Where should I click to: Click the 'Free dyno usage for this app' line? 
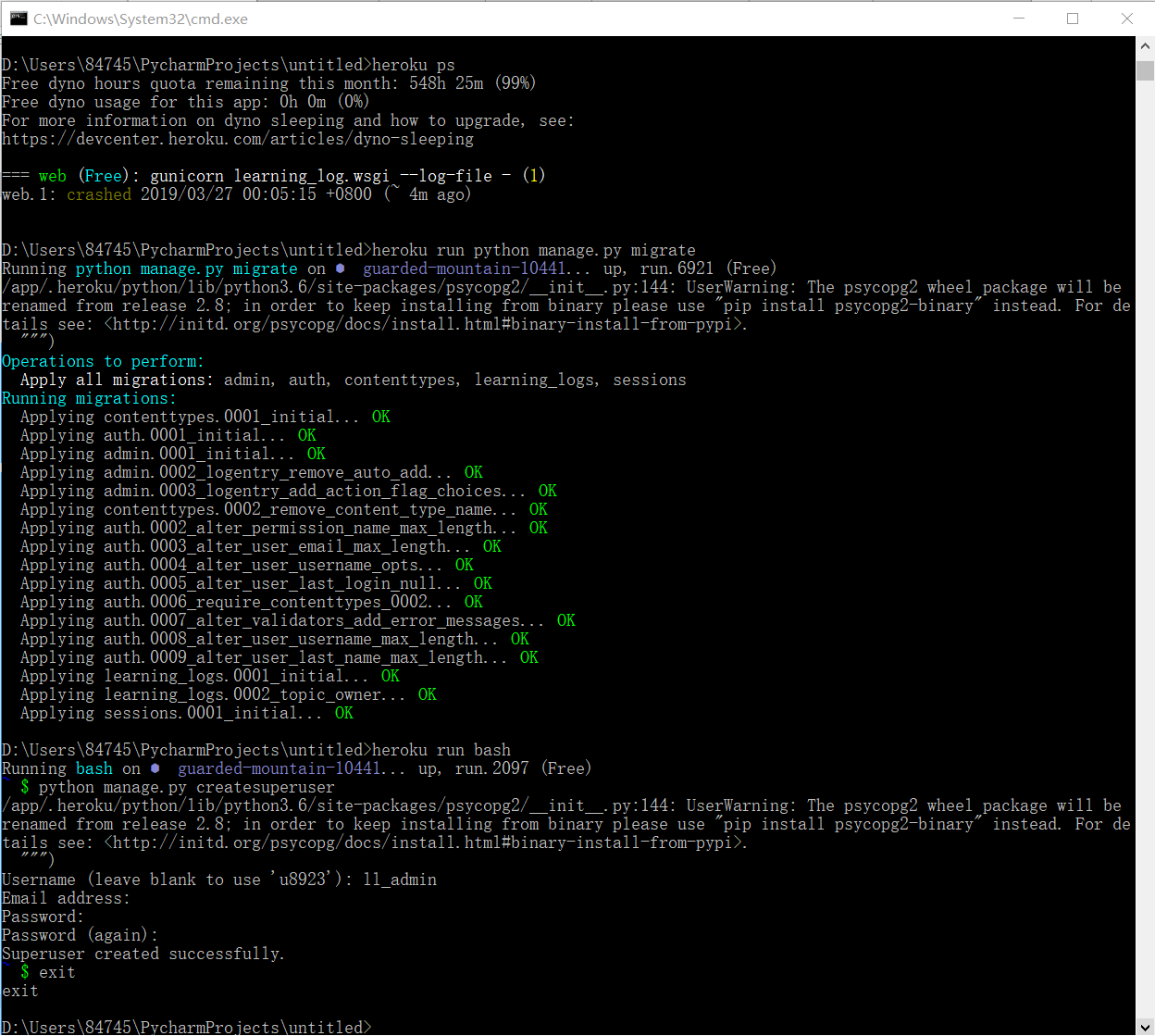point(186,102)
